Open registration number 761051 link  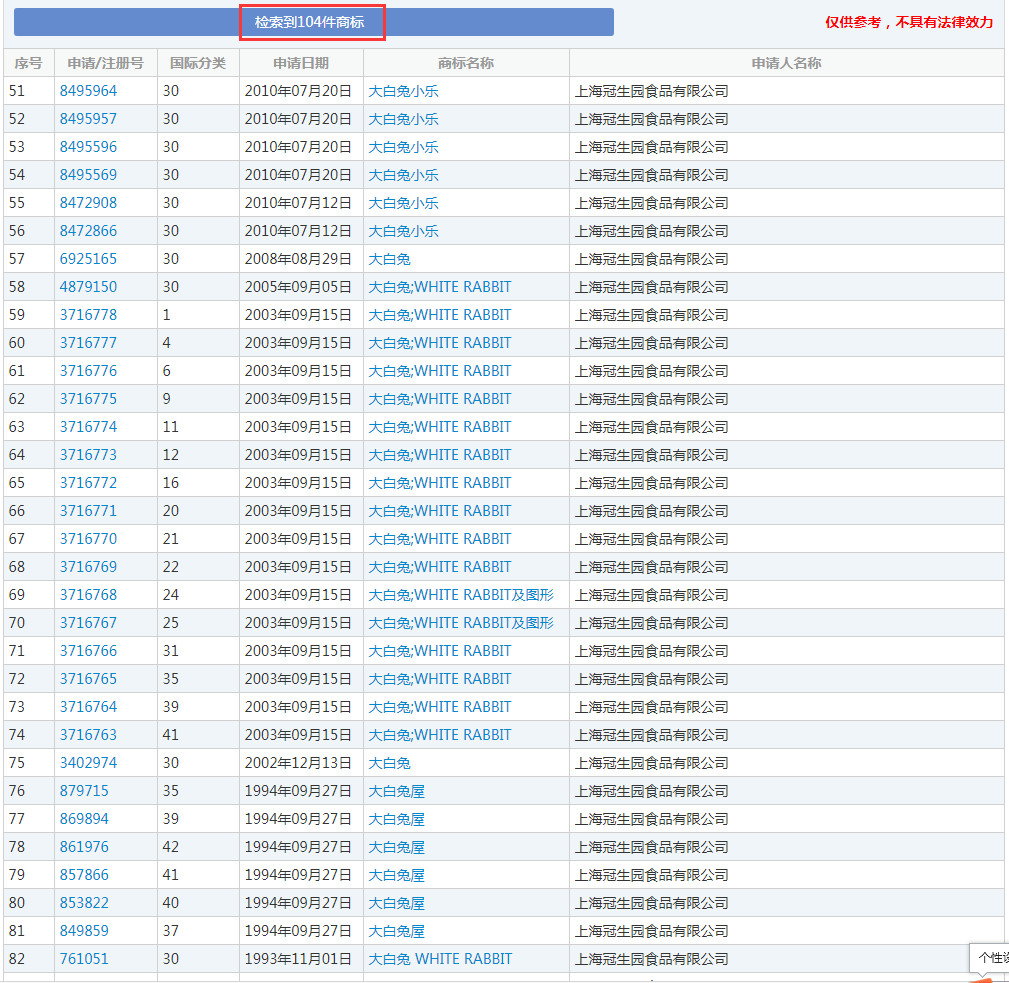(x=84, y=959)
